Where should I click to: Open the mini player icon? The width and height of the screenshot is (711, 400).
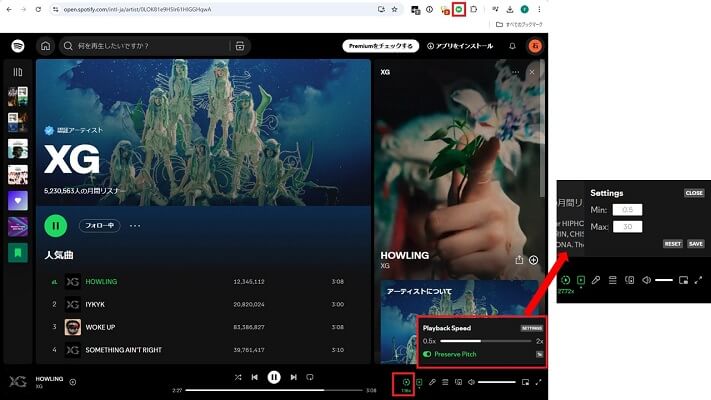pyautogui.click(x=525, y=382)
